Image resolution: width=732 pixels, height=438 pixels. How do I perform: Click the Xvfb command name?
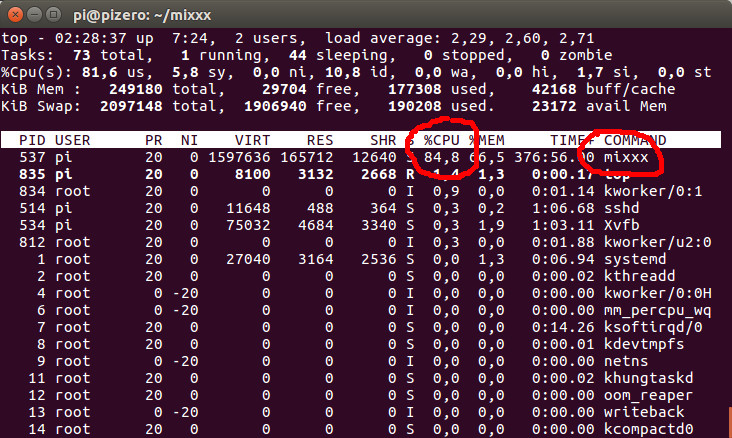[621, 225]
